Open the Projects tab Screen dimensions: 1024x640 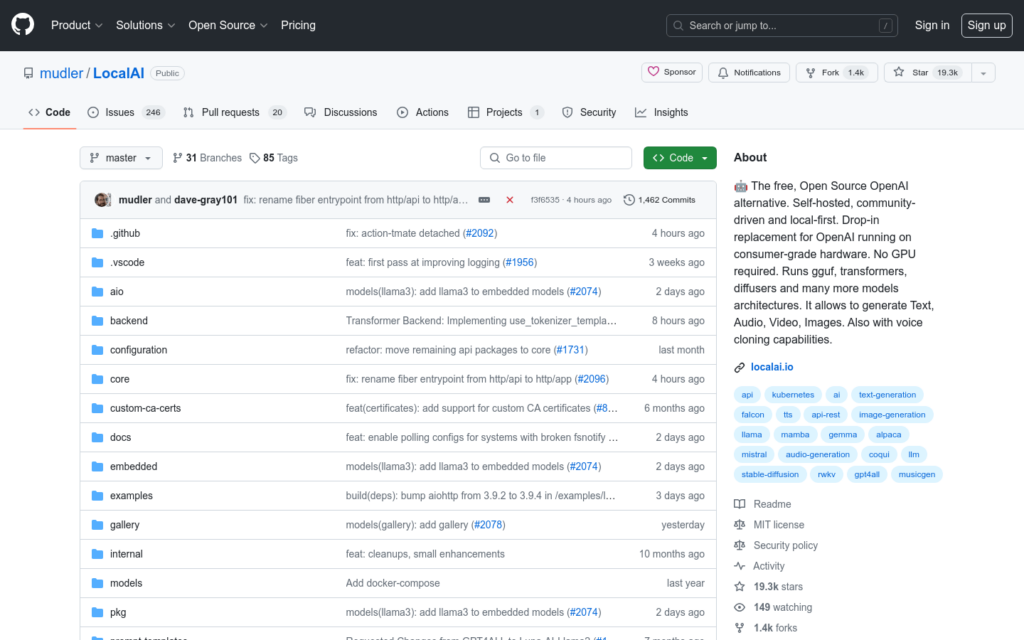(505, 112)
